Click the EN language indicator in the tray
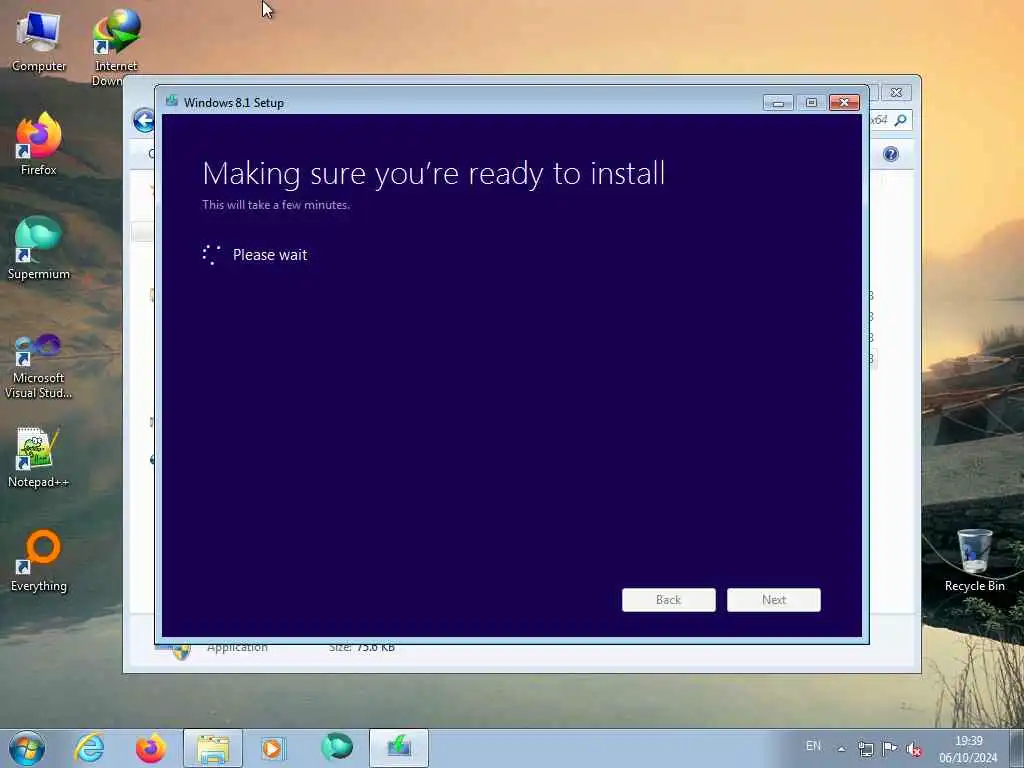The width and height of the screenshot is (1024, 768). tap(813, 746)
